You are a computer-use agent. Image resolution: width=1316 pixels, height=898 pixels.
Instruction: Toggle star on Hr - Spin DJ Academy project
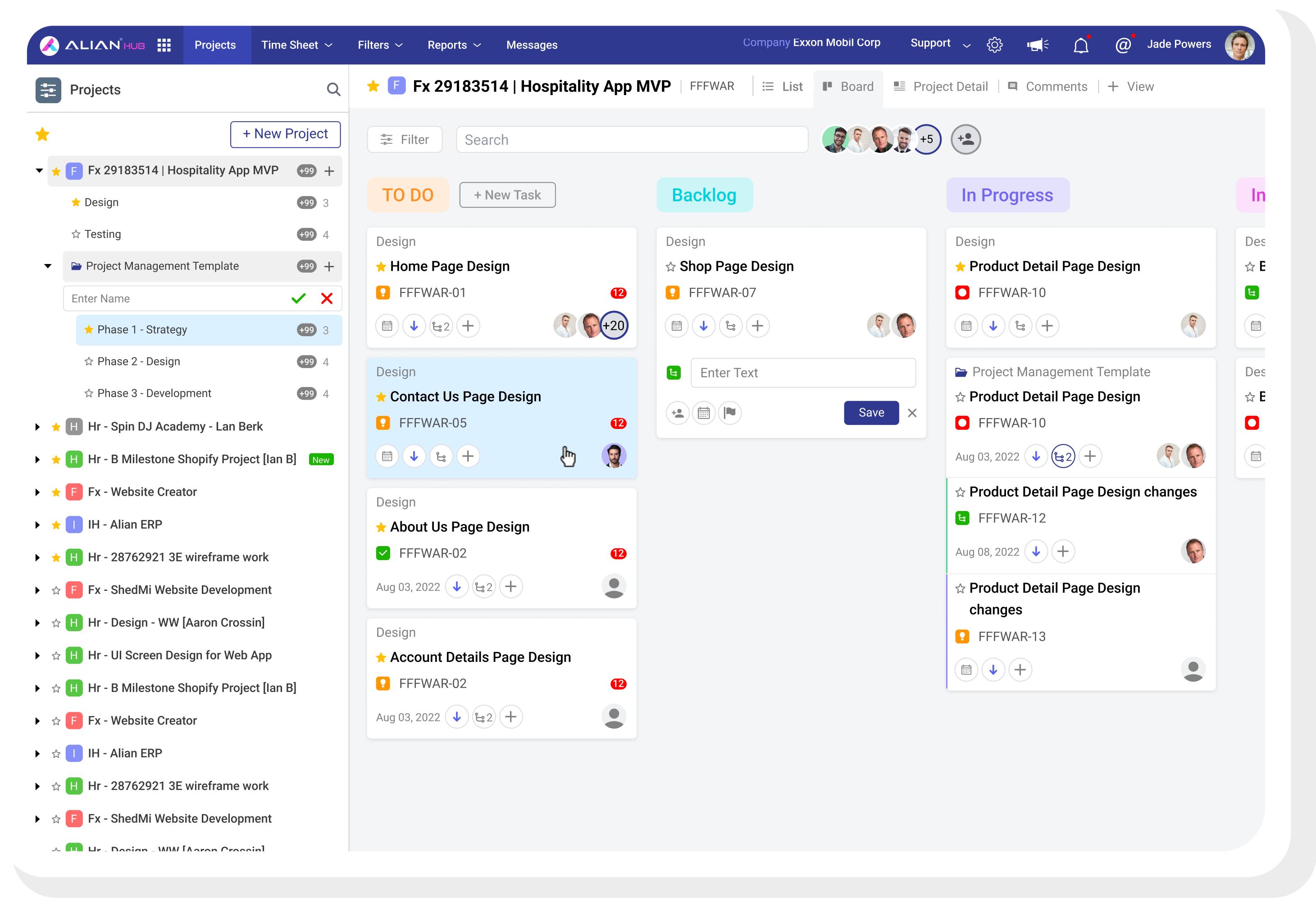click(x=56, y=426)
